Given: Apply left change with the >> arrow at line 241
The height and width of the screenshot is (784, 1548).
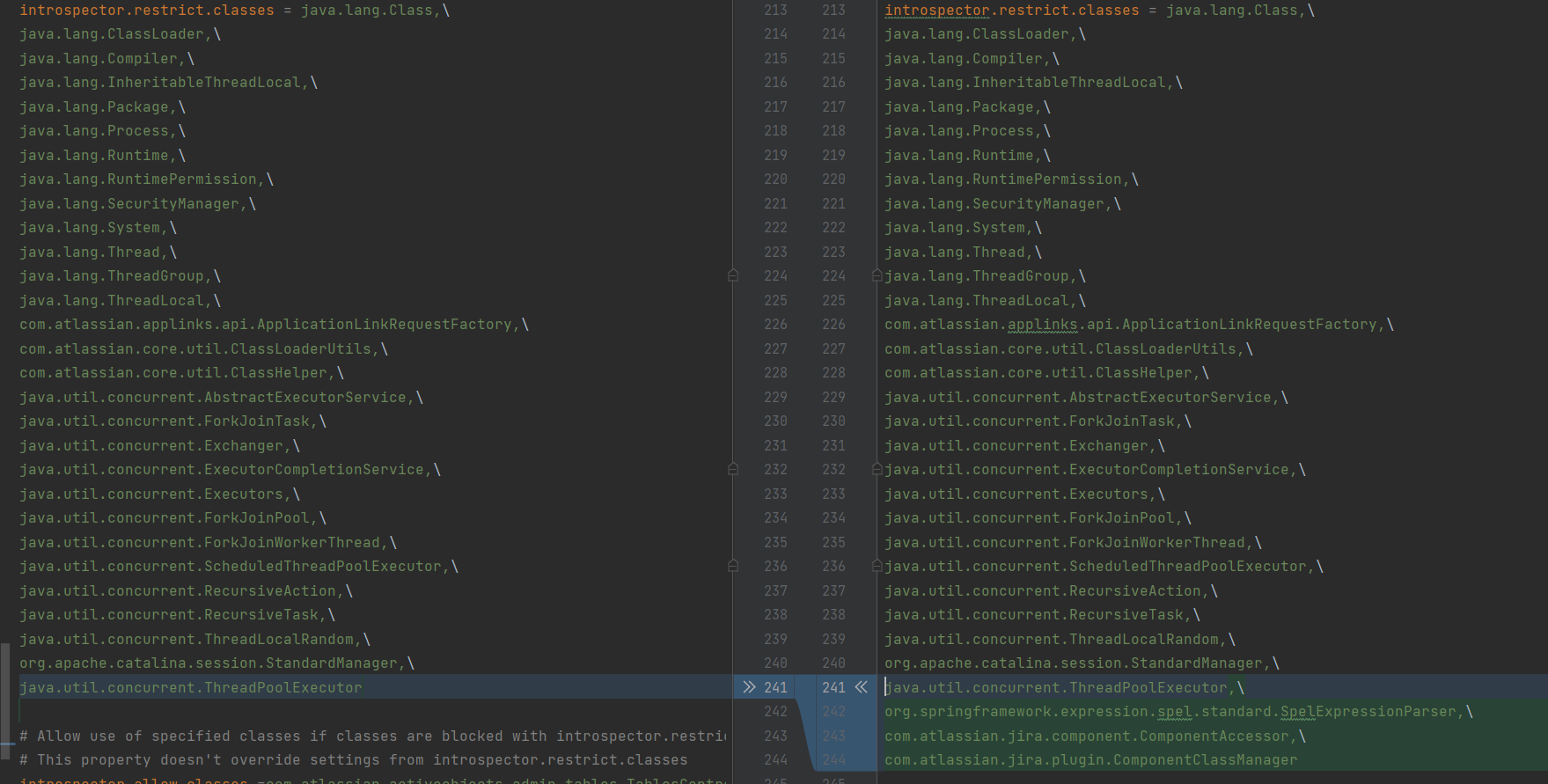Looking at the screenshot, I should tap(749, 687).
